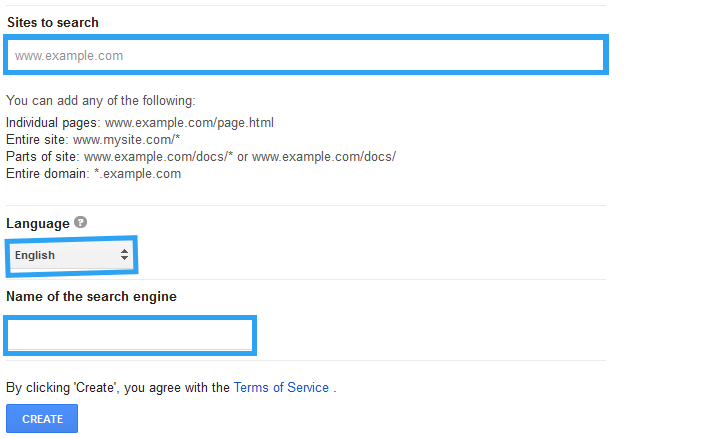Focus the Name of the search engine field

130,335
